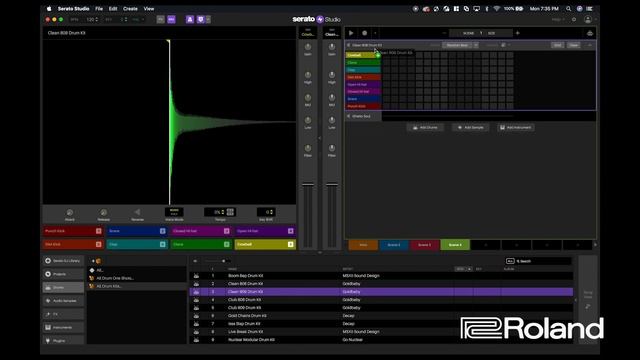Open the Create menu
This screenshot has height=360, width=640.
[130, 9]
